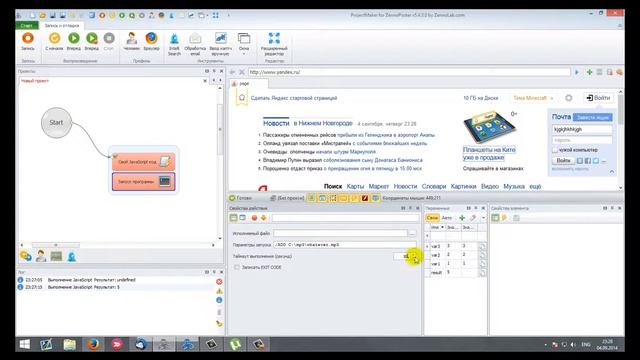Click Сделать Яндекс стартовой страницей link
Viewport: 640px width, 360px height.
coord(294,98)
